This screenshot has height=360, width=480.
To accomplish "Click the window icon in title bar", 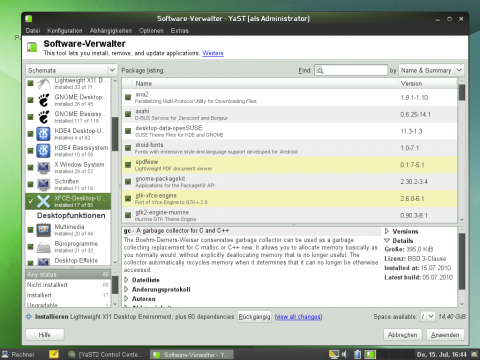I will click(x=29, y=19).
